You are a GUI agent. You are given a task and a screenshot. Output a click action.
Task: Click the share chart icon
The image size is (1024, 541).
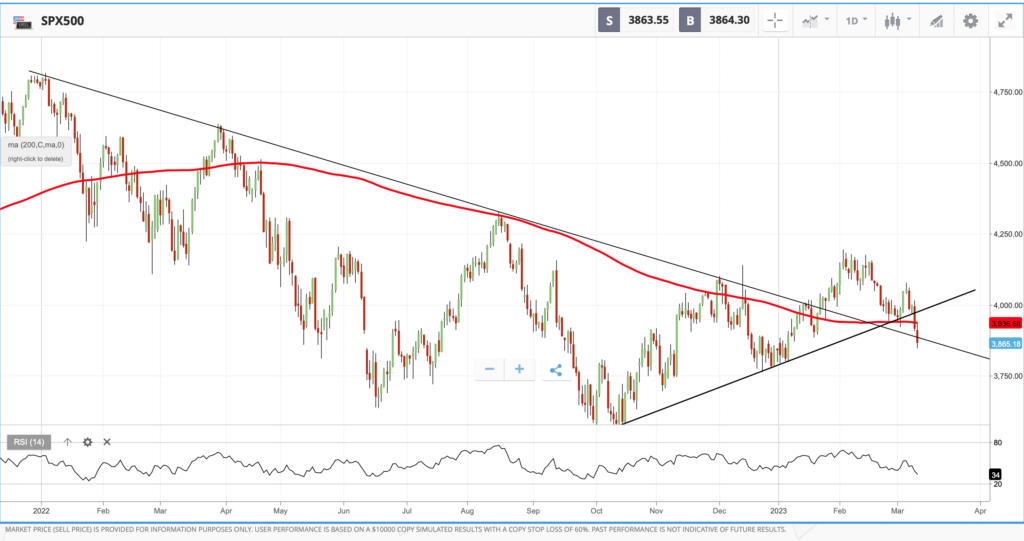pyautogui.click(x=556, y=369)
